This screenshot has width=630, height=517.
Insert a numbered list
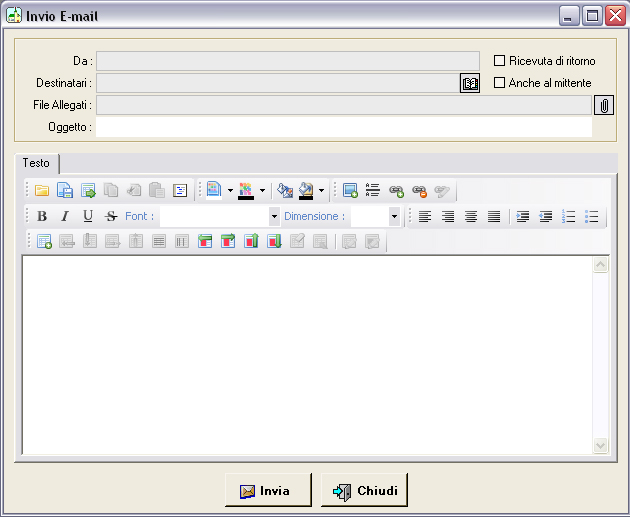(x=569, y=216)
